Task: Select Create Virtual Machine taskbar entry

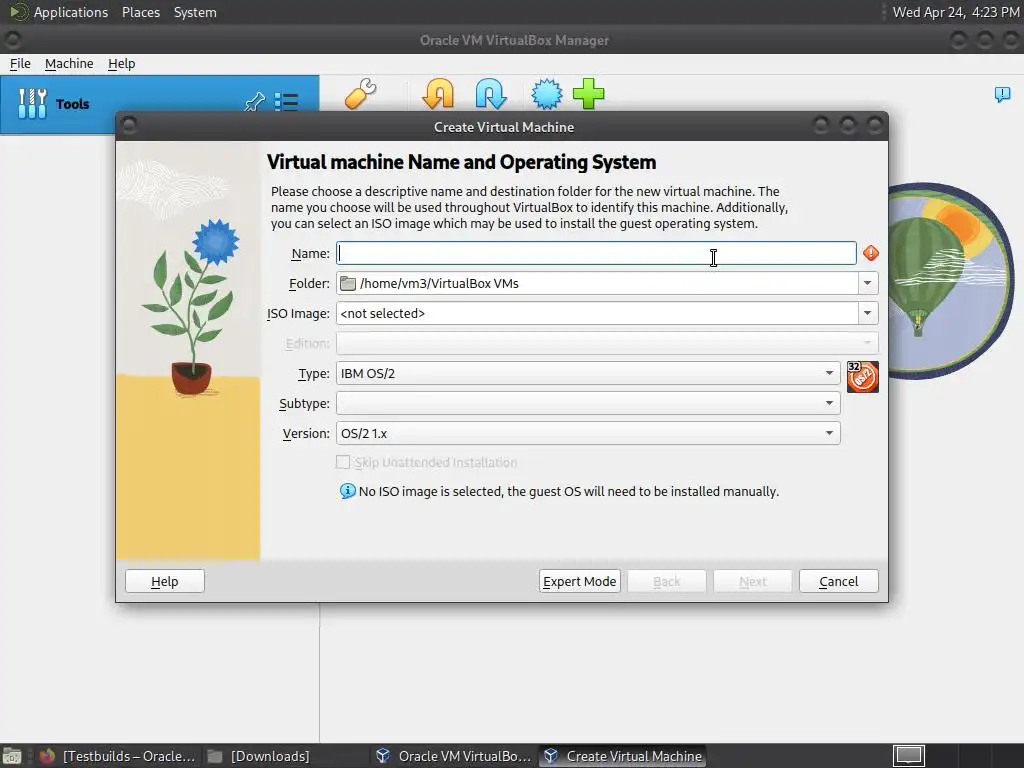Action: [623, 756]
